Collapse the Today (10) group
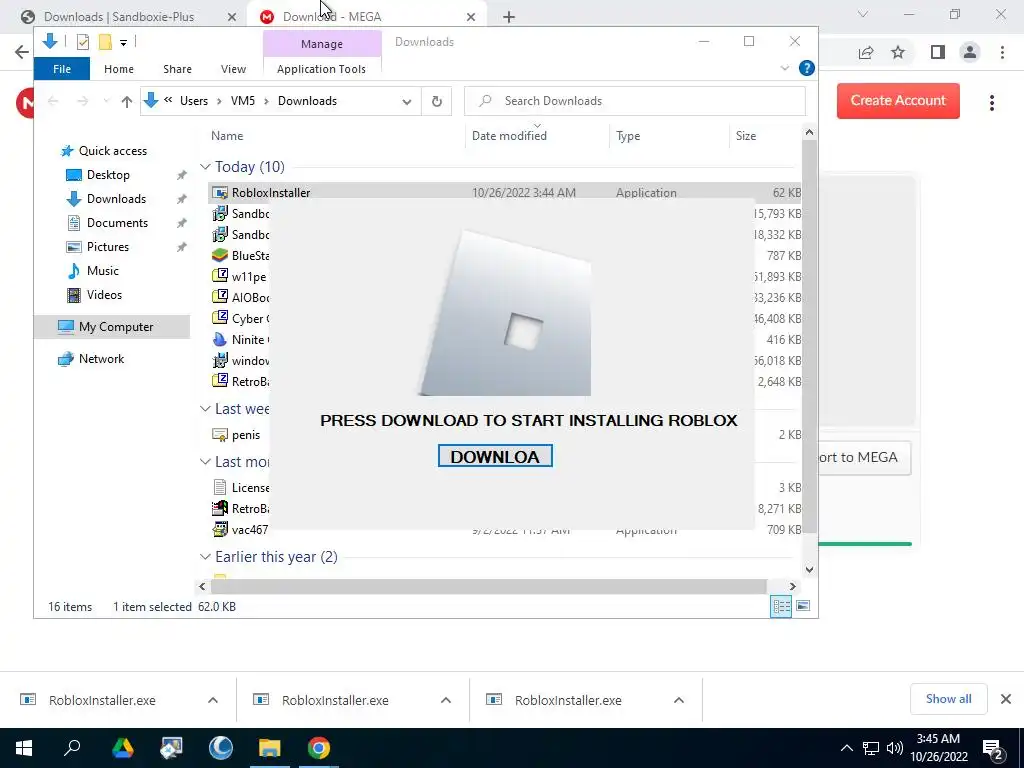The image size is (1024, 768). [205, 167]
